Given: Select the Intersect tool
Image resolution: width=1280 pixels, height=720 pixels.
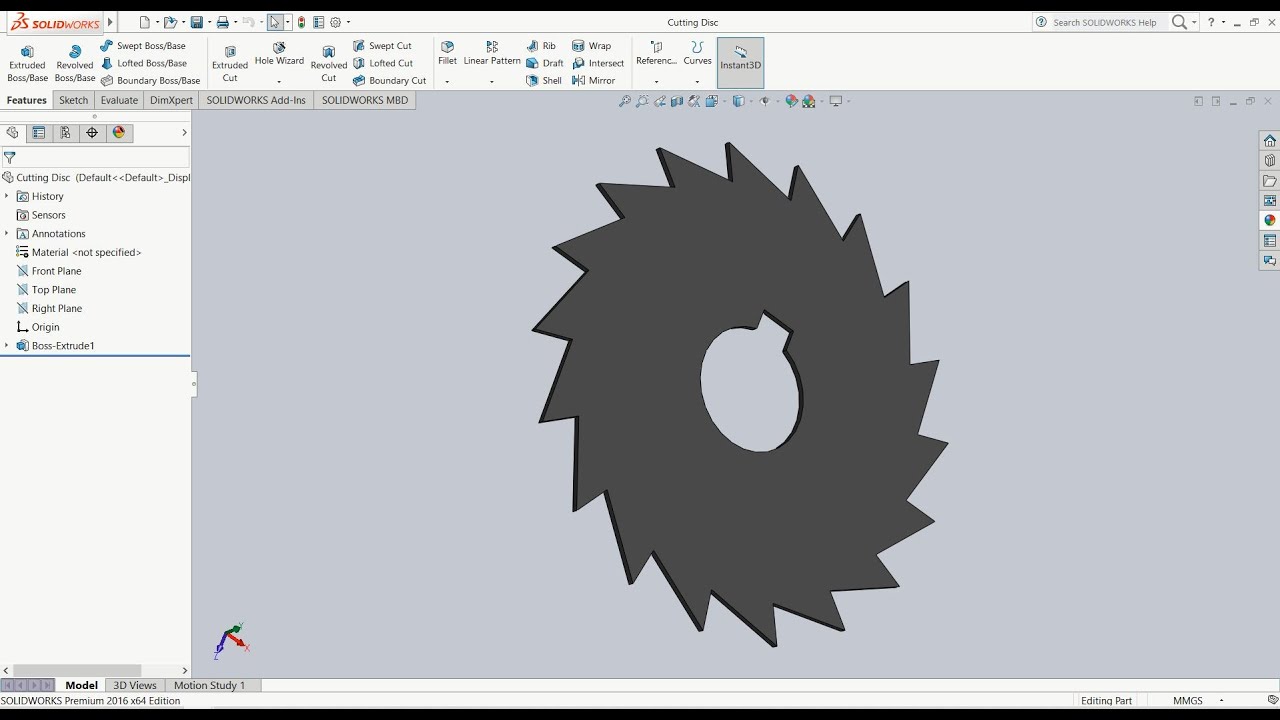Looking at the screenshot, I should point(598,63).
